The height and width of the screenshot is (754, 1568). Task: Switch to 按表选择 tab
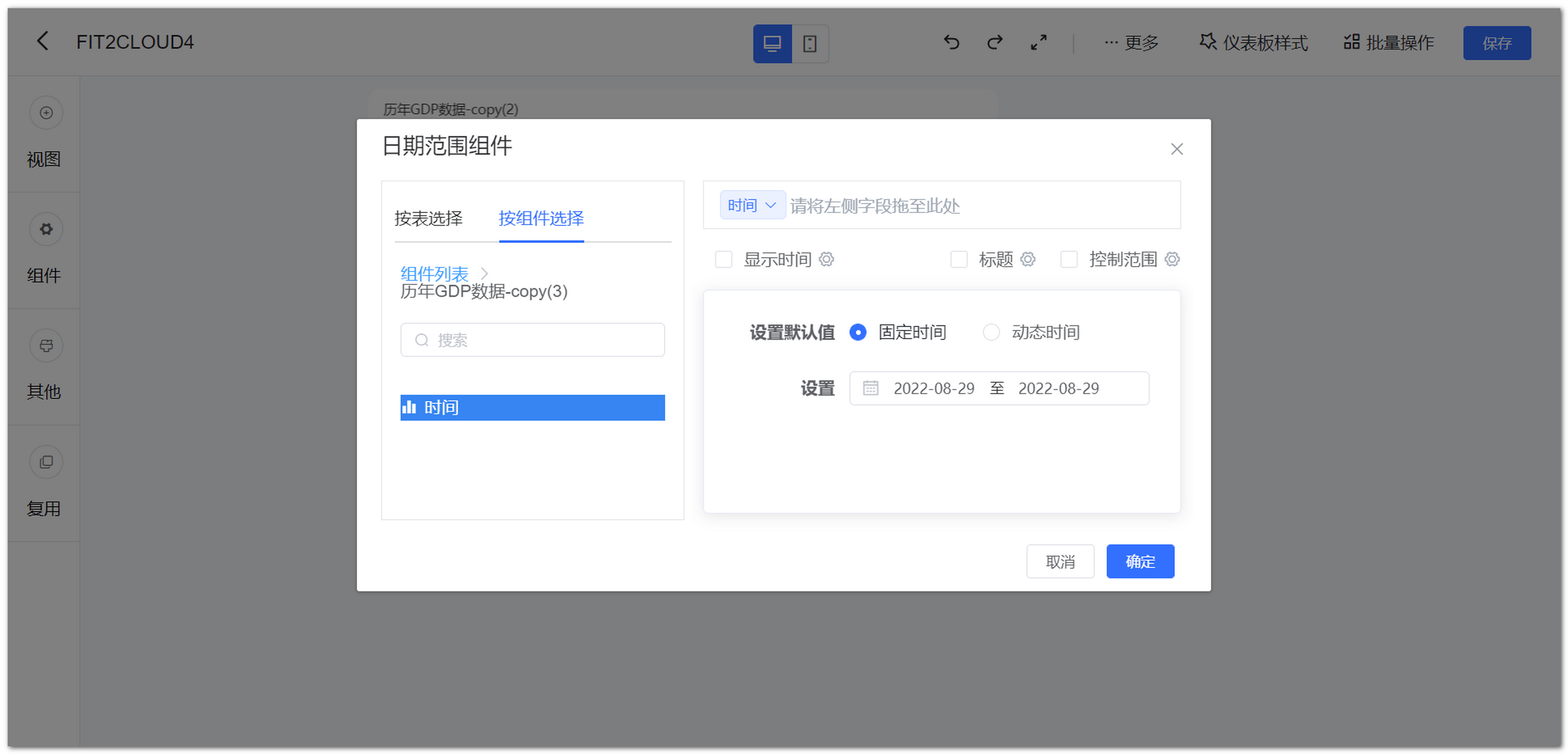click(x=428, y=218)
